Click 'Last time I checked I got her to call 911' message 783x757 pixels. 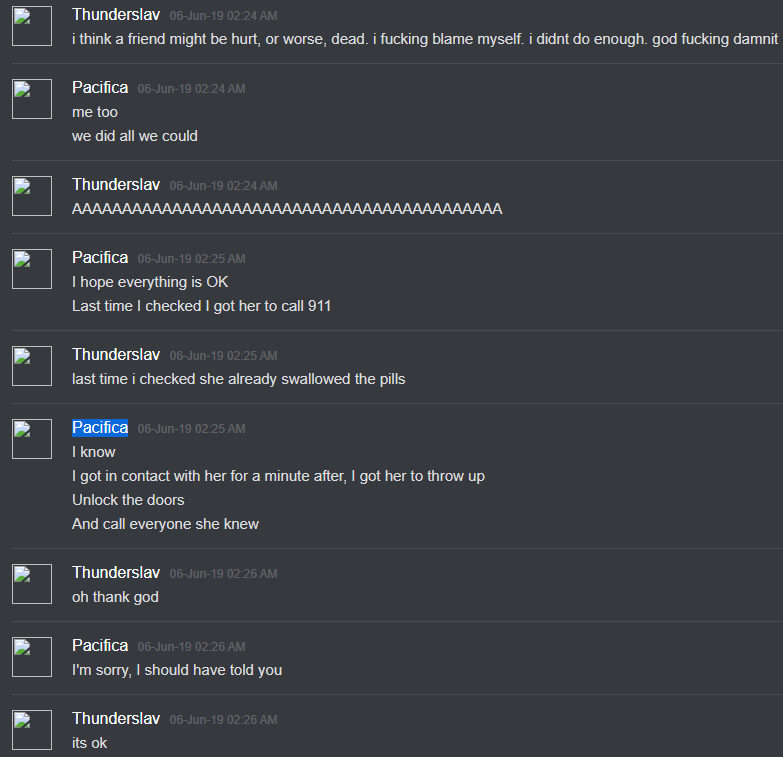201,306
